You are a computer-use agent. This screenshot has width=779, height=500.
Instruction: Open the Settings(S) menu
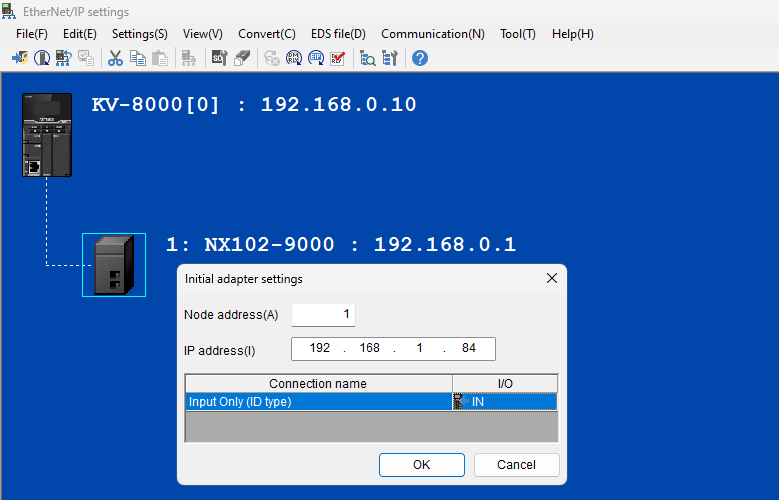[140, 34]
